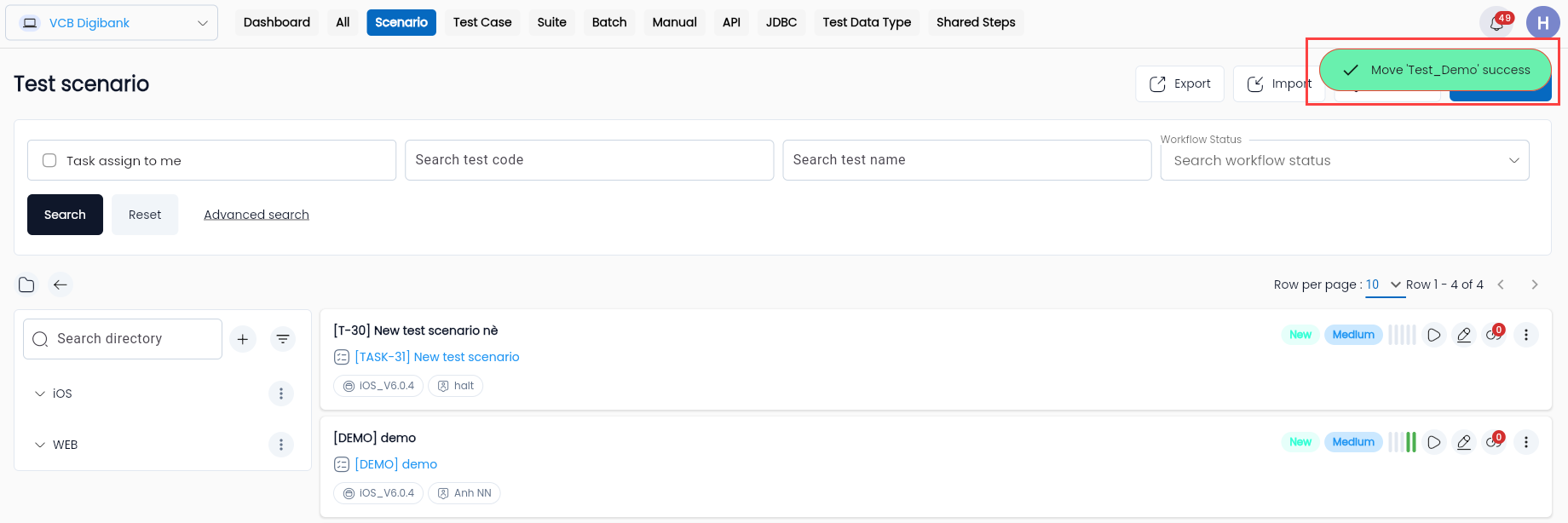
Task: Open the Test Data Type tab
Action: click(867, 22)
